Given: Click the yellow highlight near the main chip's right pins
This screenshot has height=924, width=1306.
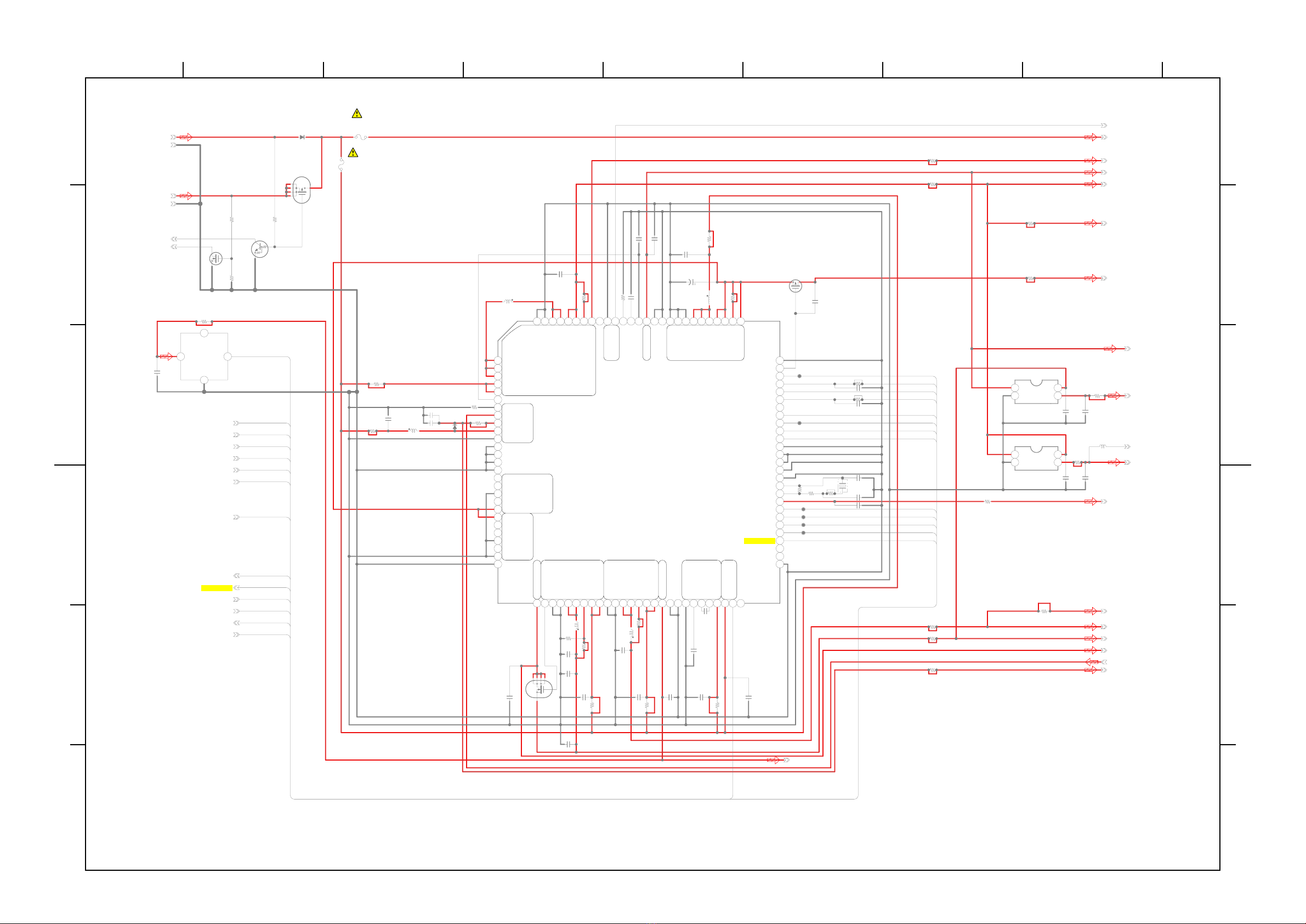Looking at the screenshot, I should 759,541.
